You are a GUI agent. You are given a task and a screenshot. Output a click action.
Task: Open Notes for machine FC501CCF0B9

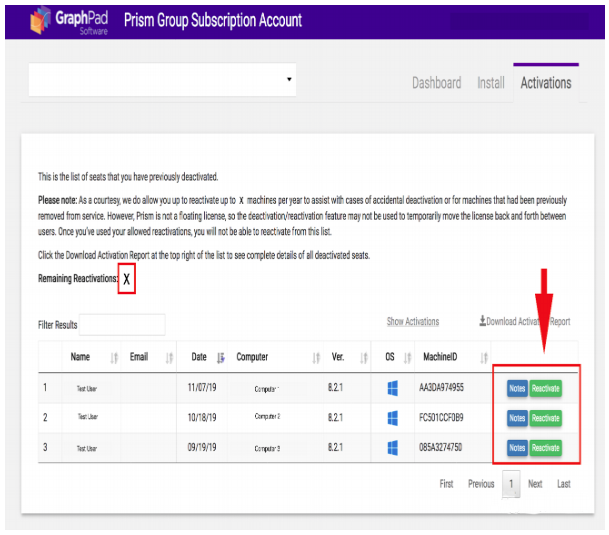517,418
